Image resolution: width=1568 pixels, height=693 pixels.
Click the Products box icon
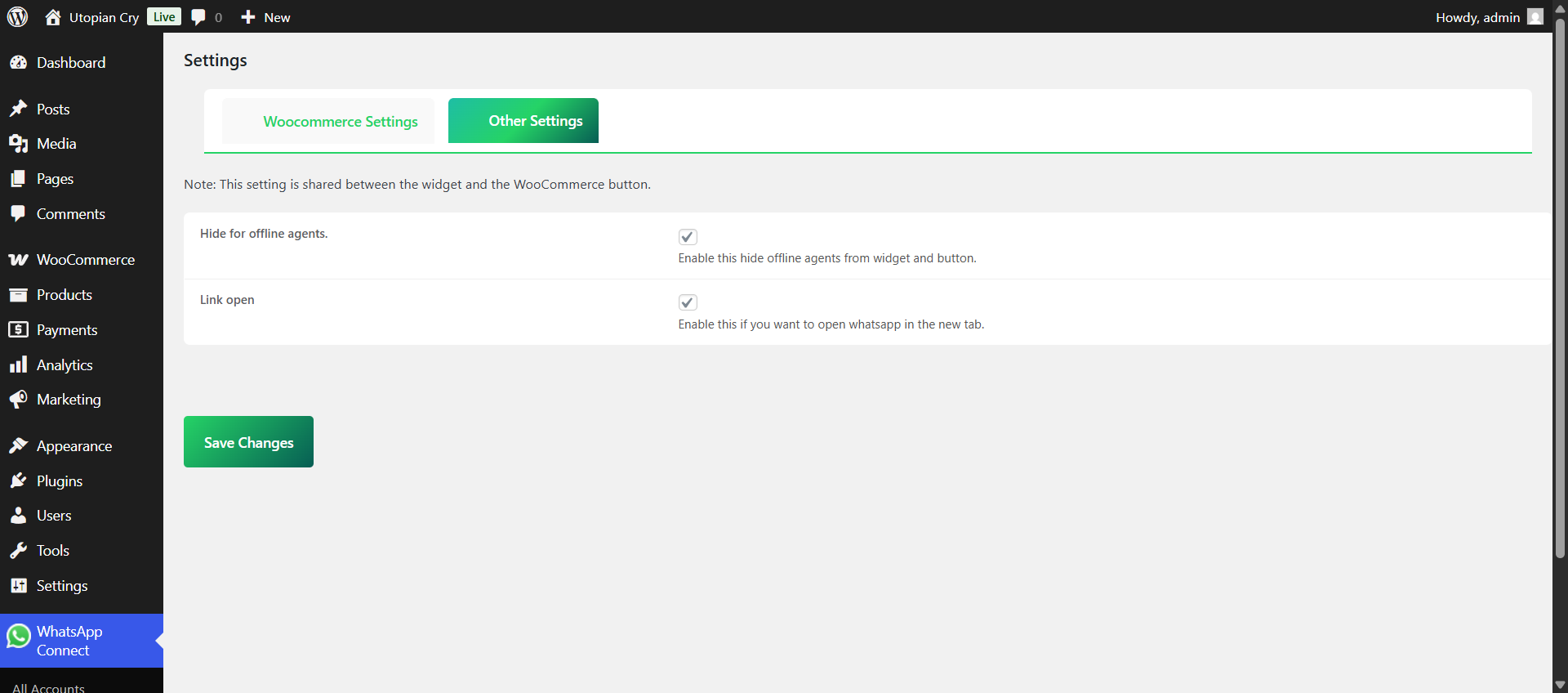pos(18,295)
